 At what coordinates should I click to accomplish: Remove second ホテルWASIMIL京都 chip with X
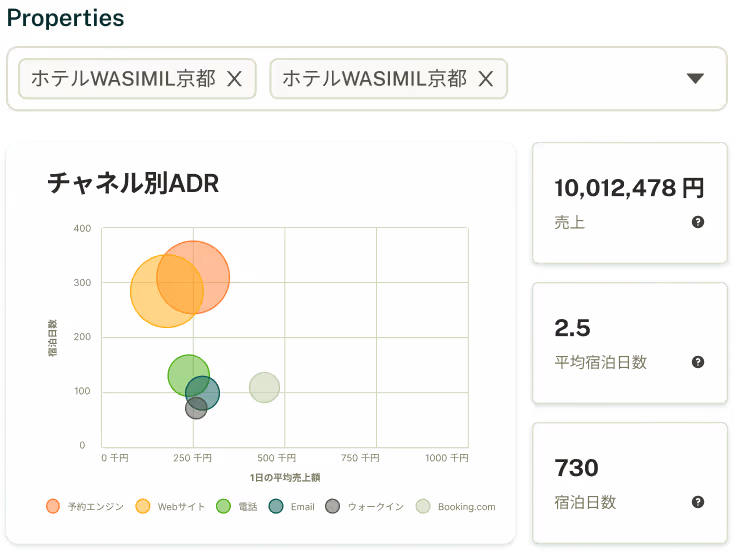coord(486,79)
